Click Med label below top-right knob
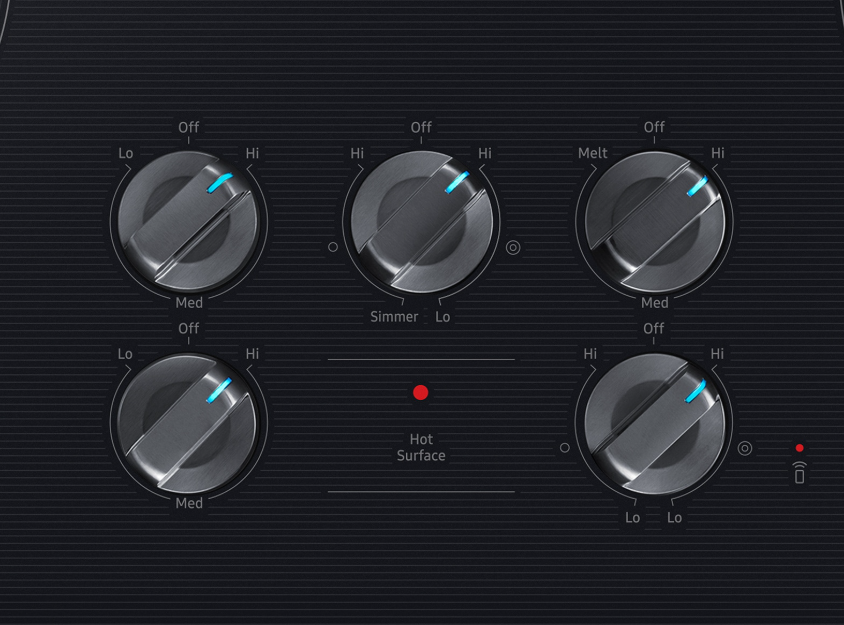 tap(655, 303)
